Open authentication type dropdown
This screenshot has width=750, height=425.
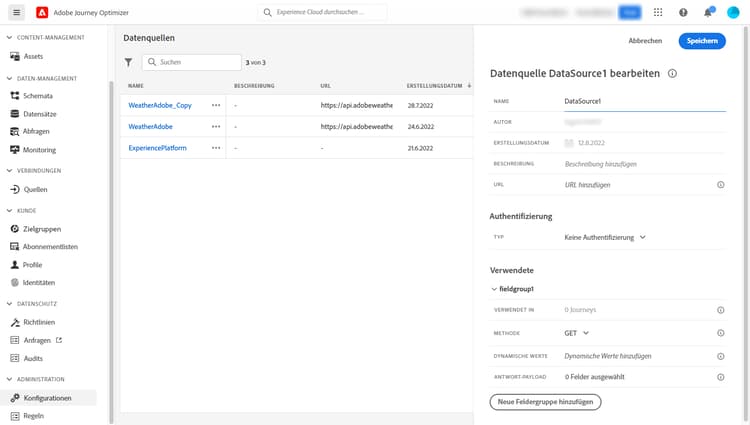[x=605, y=238]
